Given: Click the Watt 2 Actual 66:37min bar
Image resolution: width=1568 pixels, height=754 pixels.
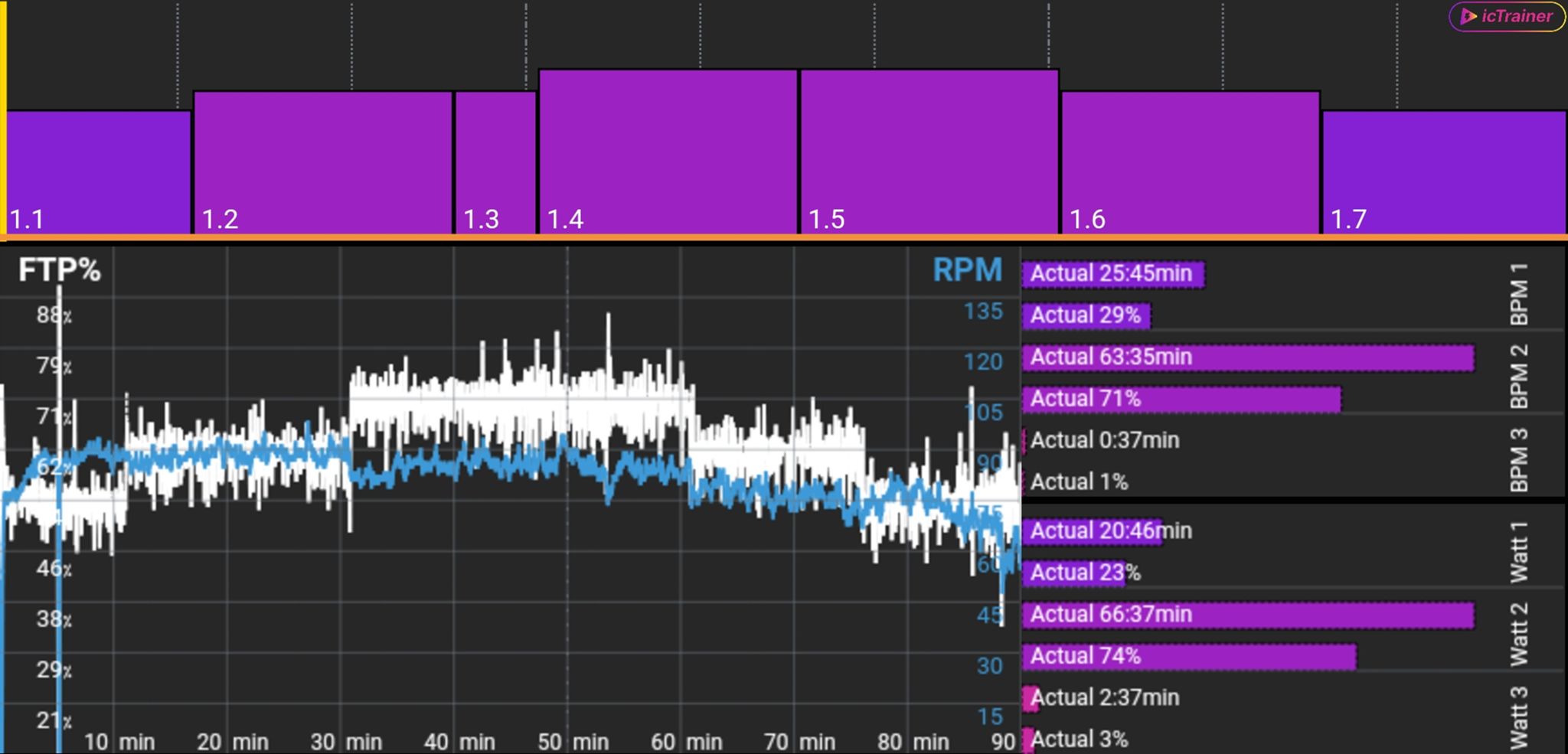Looking at the screenshot, I should coord(1246,615).
